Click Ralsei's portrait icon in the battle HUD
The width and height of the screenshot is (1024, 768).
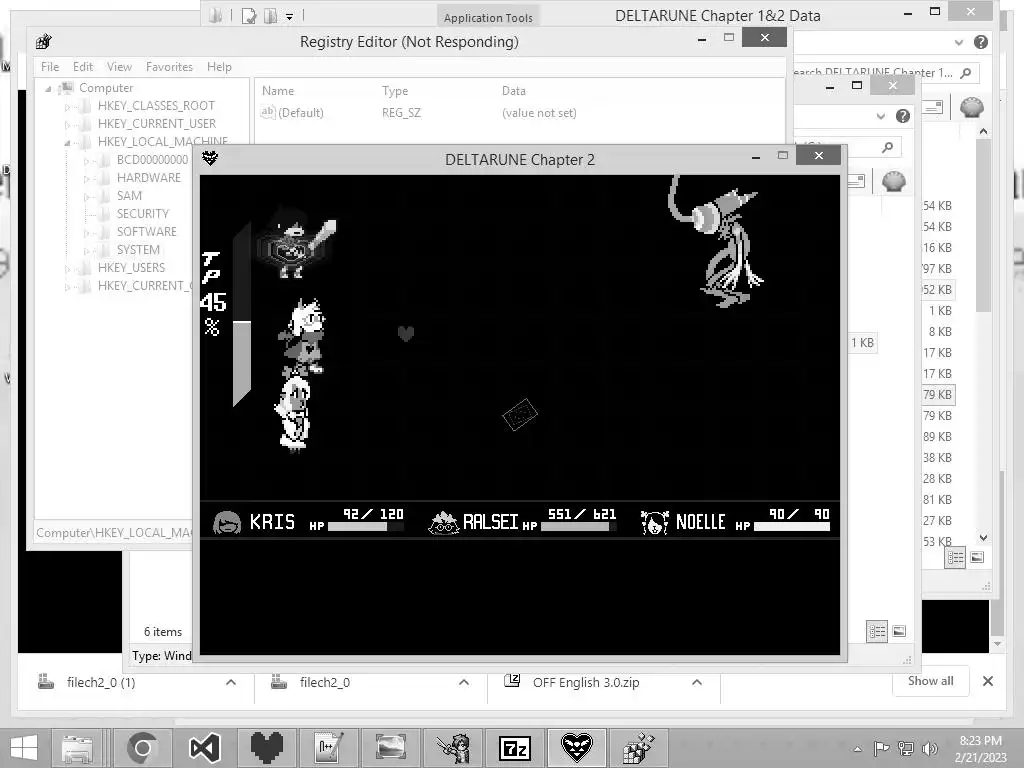click(443, 522)
